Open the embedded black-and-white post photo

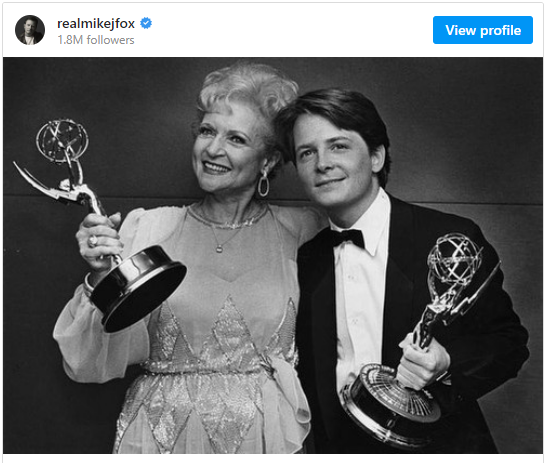click(273, 255)
